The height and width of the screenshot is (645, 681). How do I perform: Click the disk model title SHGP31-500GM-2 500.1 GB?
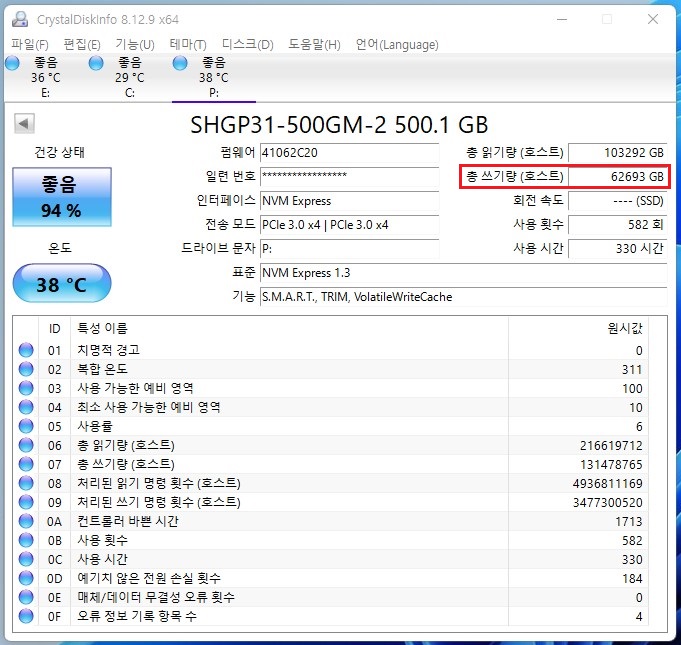coord(339,125)
